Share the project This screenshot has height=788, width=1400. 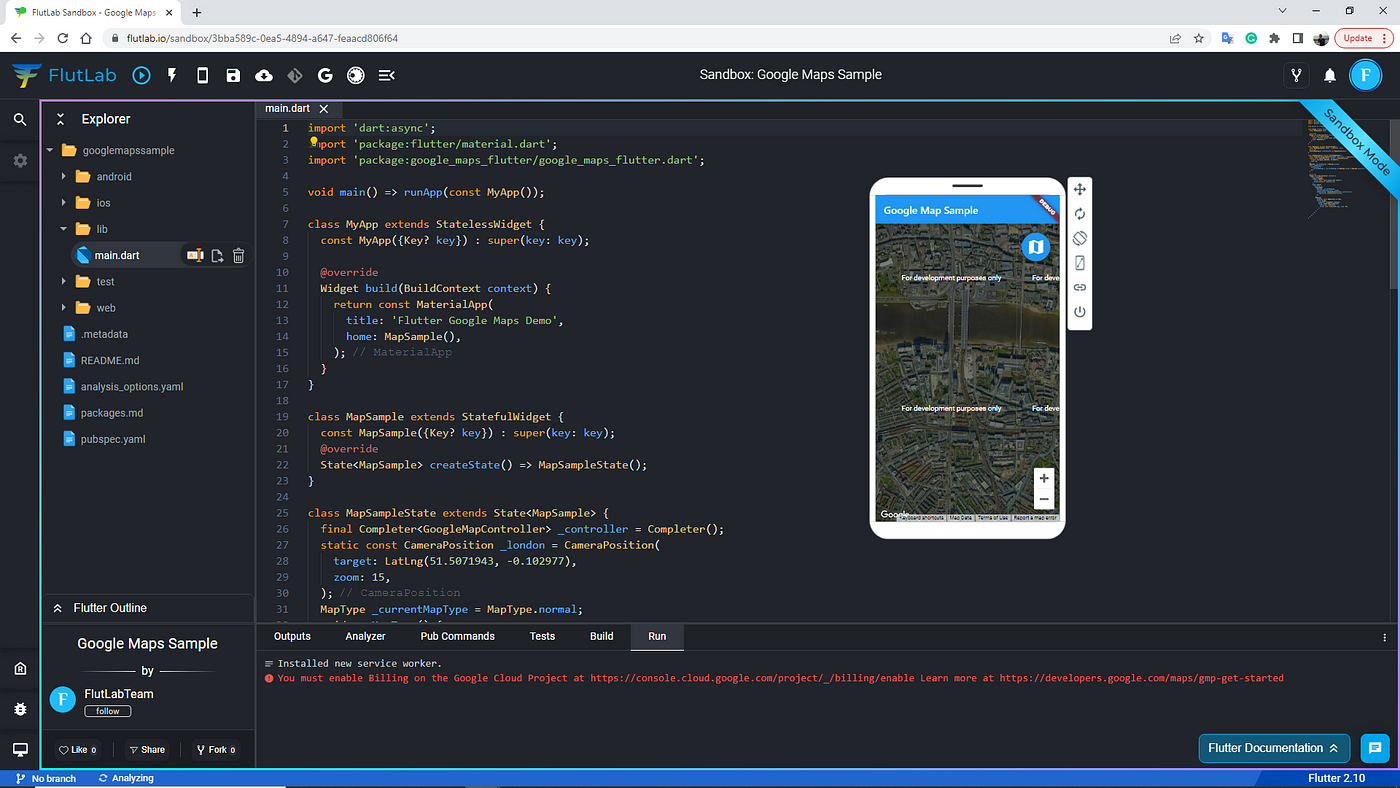(x=146, y=749)
